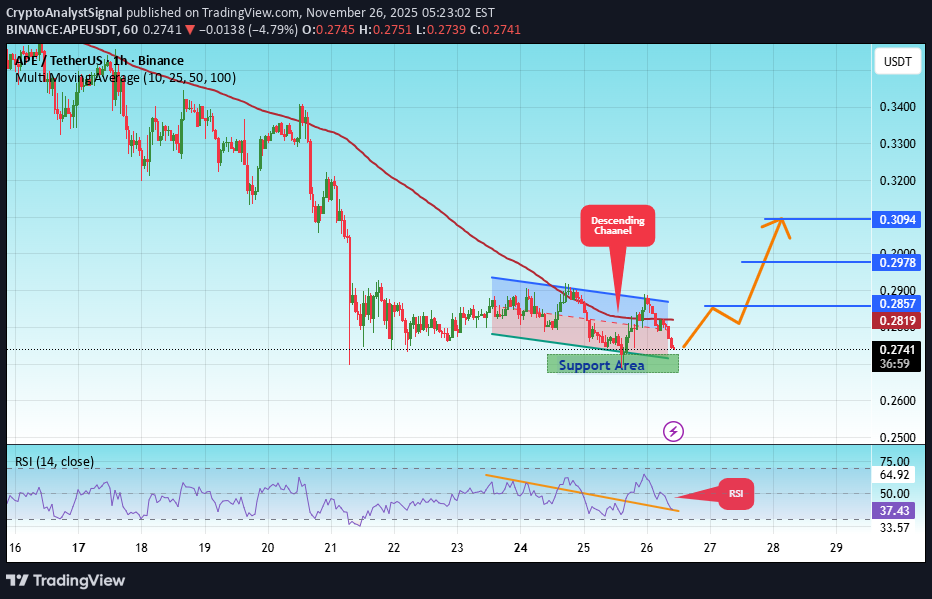Click the TradingView logo in the bottom corner
Screen dimensions: 932x599
click(x=67, y=580)
